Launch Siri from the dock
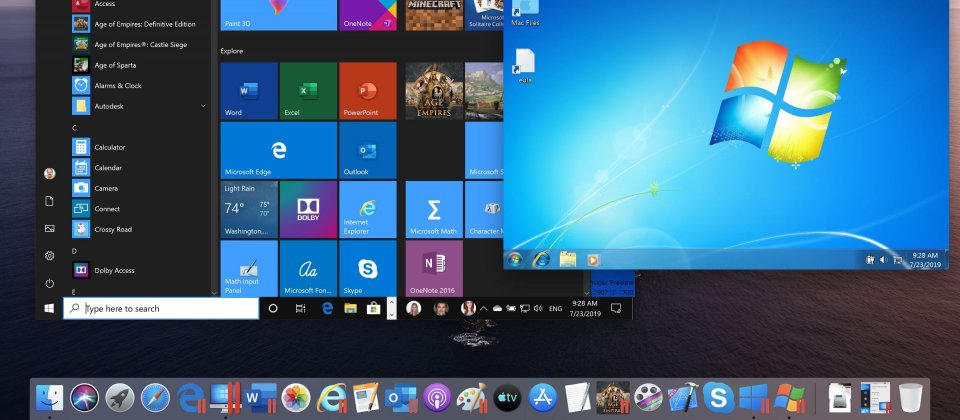The image size is (960, 420). 84,398
